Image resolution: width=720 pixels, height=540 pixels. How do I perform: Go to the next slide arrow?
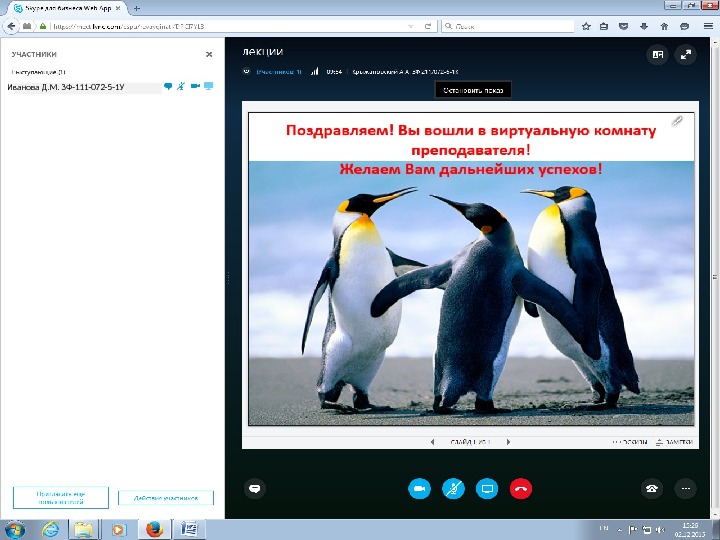click(x=508, y=442)
